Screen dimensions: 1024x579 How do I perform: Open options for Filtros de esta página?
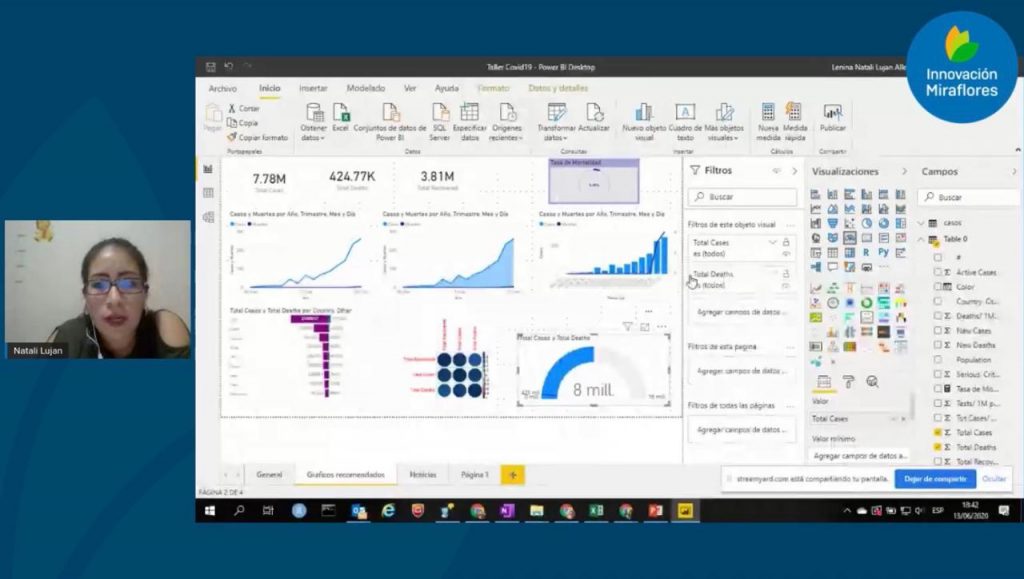pyautogui.click(x=790, y=347)
